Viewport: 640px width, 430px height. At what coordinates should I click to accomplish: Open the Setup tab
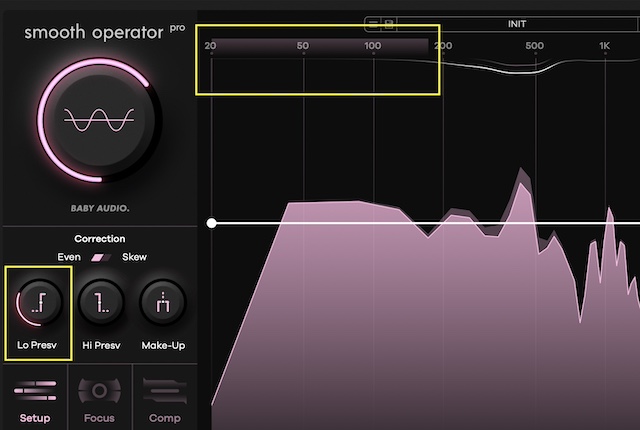(35, 400)
